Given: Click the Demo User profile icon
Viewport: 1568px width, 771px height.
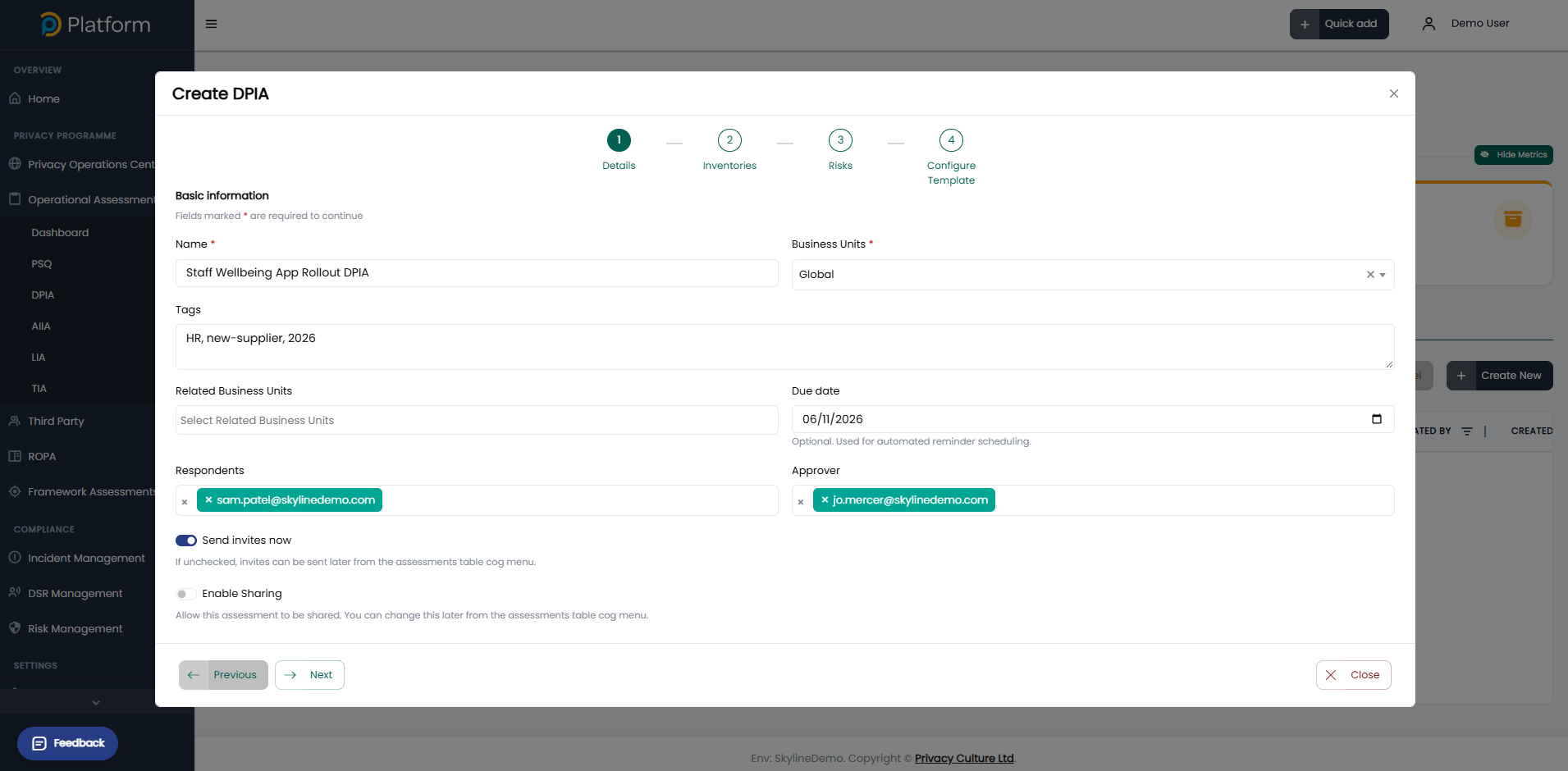Looking at the screenshot, I should click(x=1429, y=24).
